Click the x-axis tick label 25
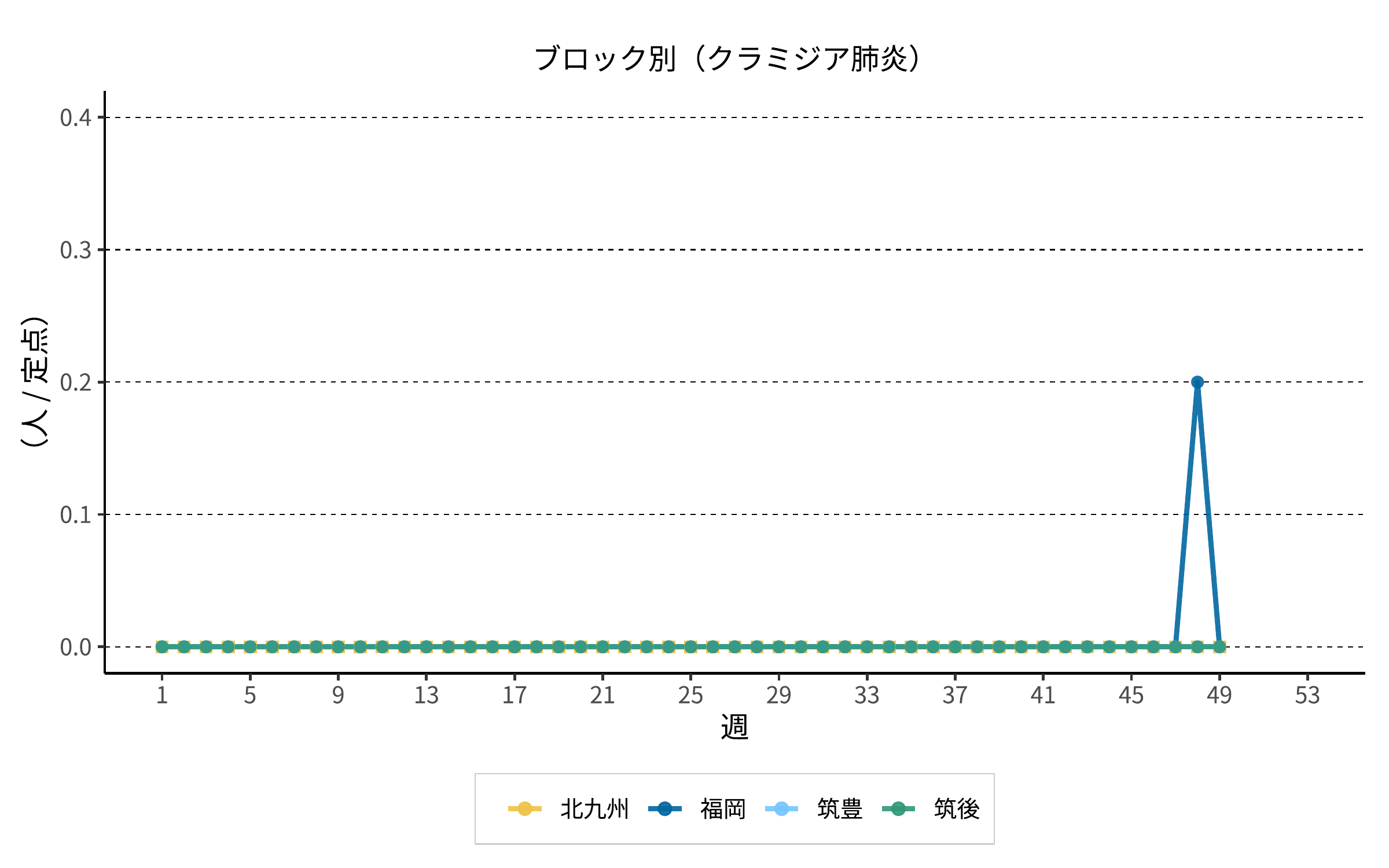Viewport: 1389px width, 868px height. pos(690,696)
